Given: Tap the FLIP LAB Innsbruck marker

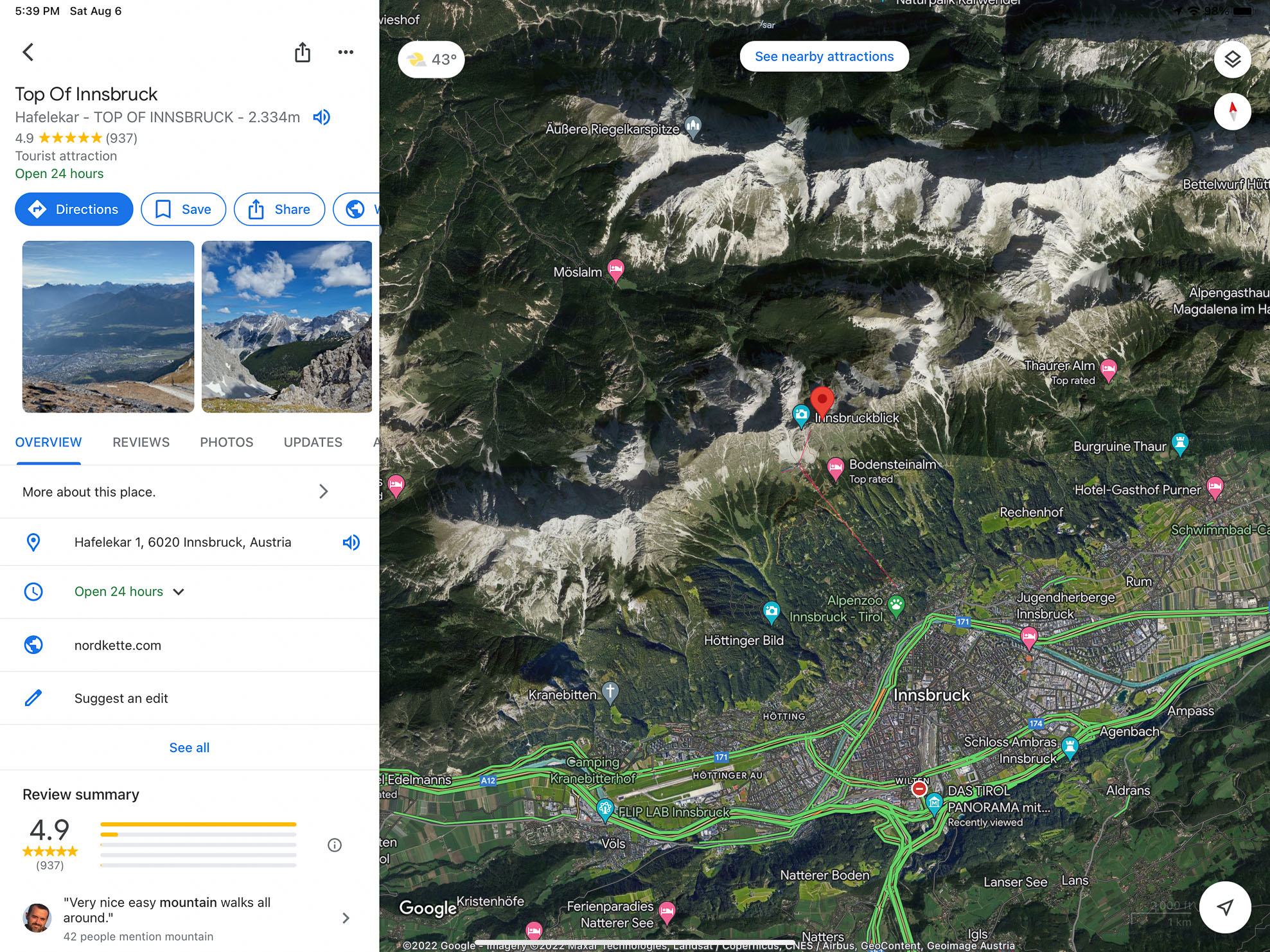Looking at the screenshot, I should click(x=604, y=809).
